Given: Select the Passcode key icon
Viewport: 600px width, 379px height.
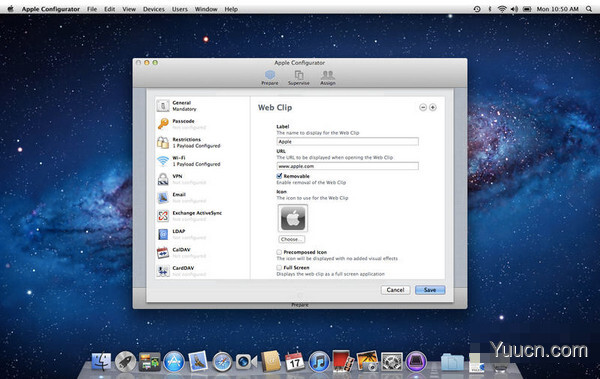Looking at the screenshot, I should [163, 124].
